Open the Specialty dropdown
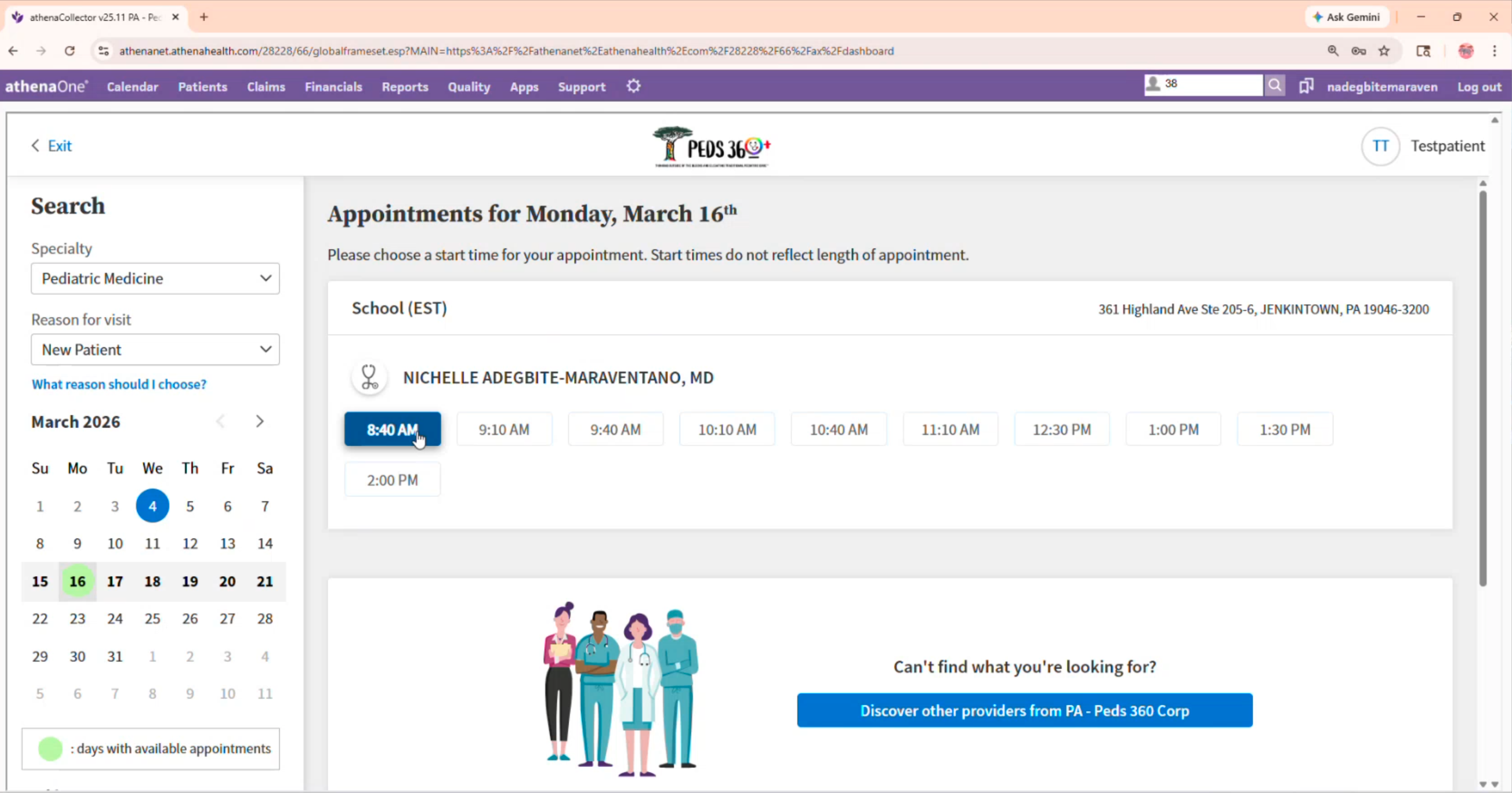 155,278
